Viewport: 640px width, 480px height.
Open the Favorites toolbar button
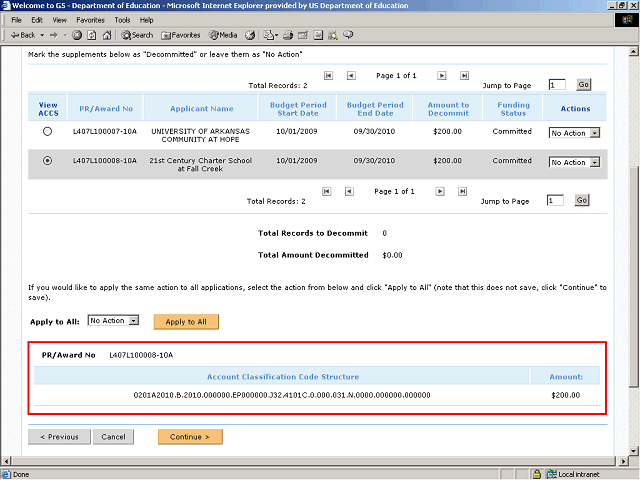pyautogui.click(x=180, y=35)
